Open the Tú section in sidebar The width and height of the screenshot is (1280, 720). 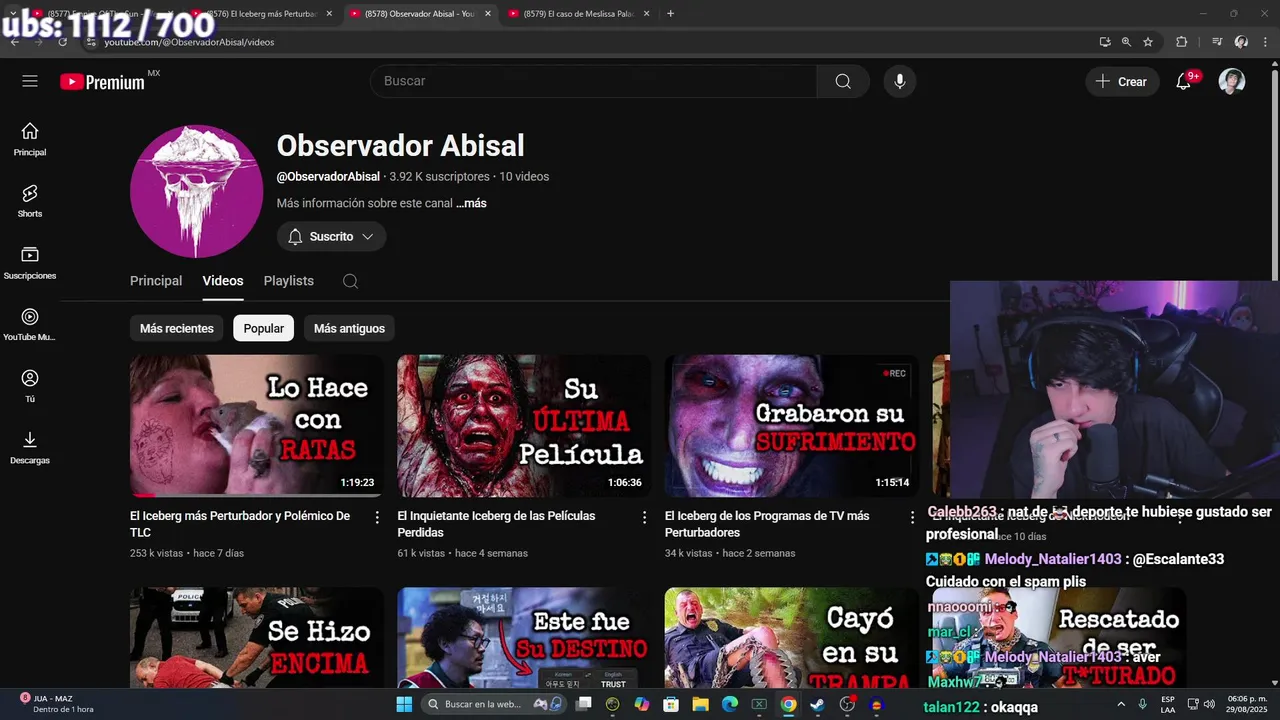click(30, 386)
